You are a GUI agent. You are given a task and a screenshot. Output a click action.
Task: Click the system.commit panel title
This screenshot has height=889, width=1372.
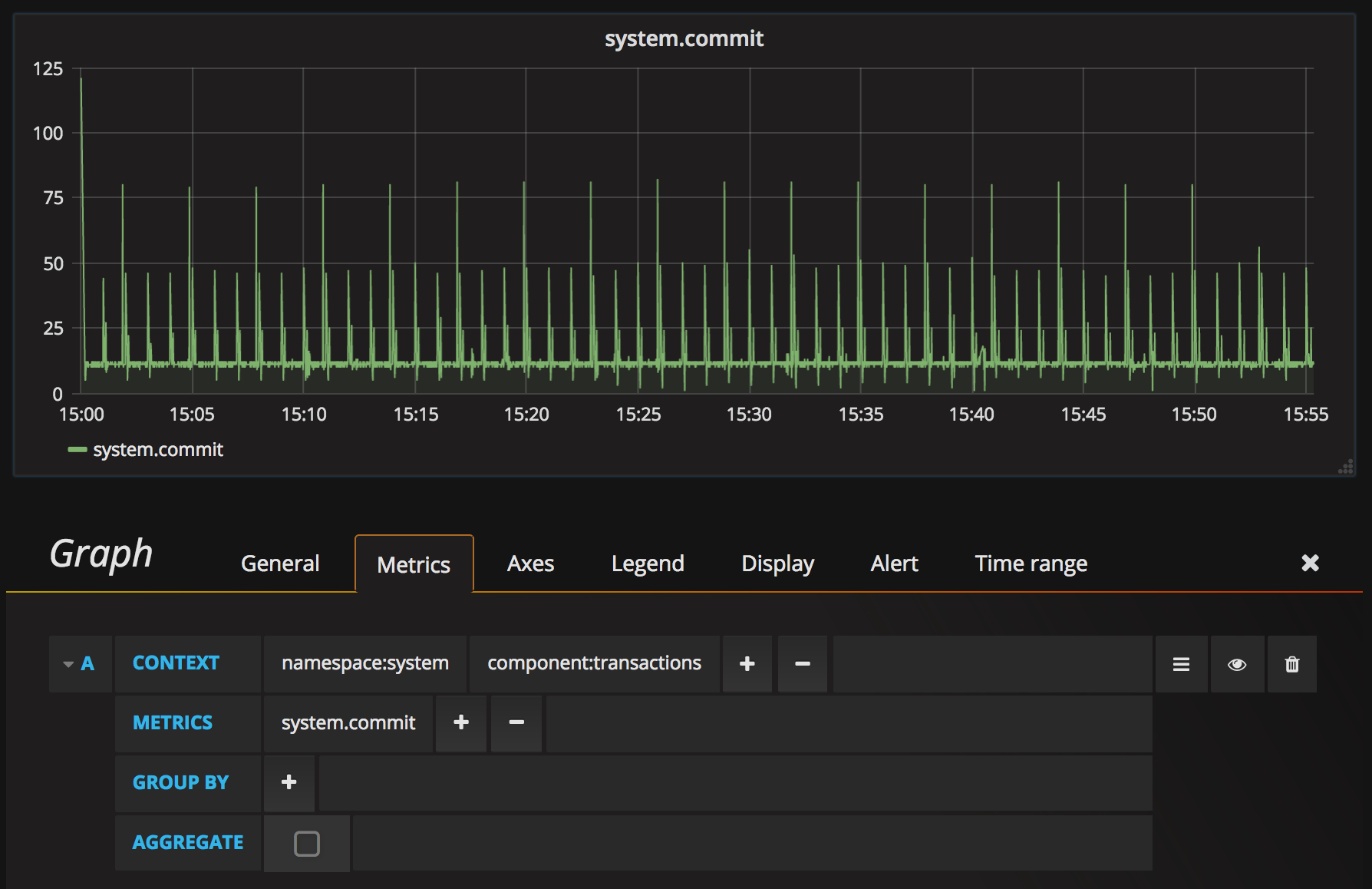pyautogui.click(x=684, y=38)
